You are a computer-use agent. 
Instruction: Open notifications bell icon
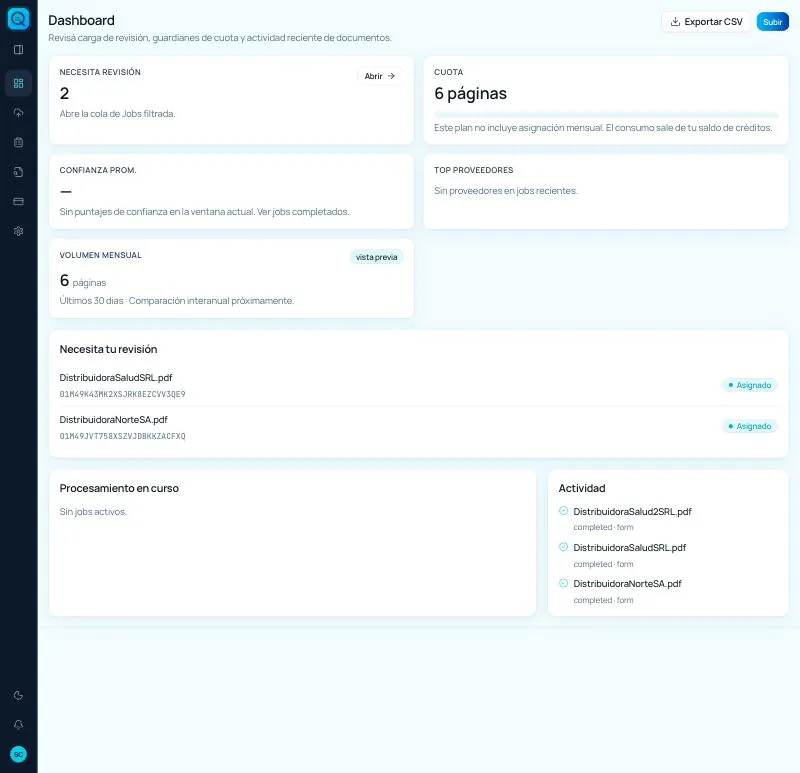click(x=18, y=725)
